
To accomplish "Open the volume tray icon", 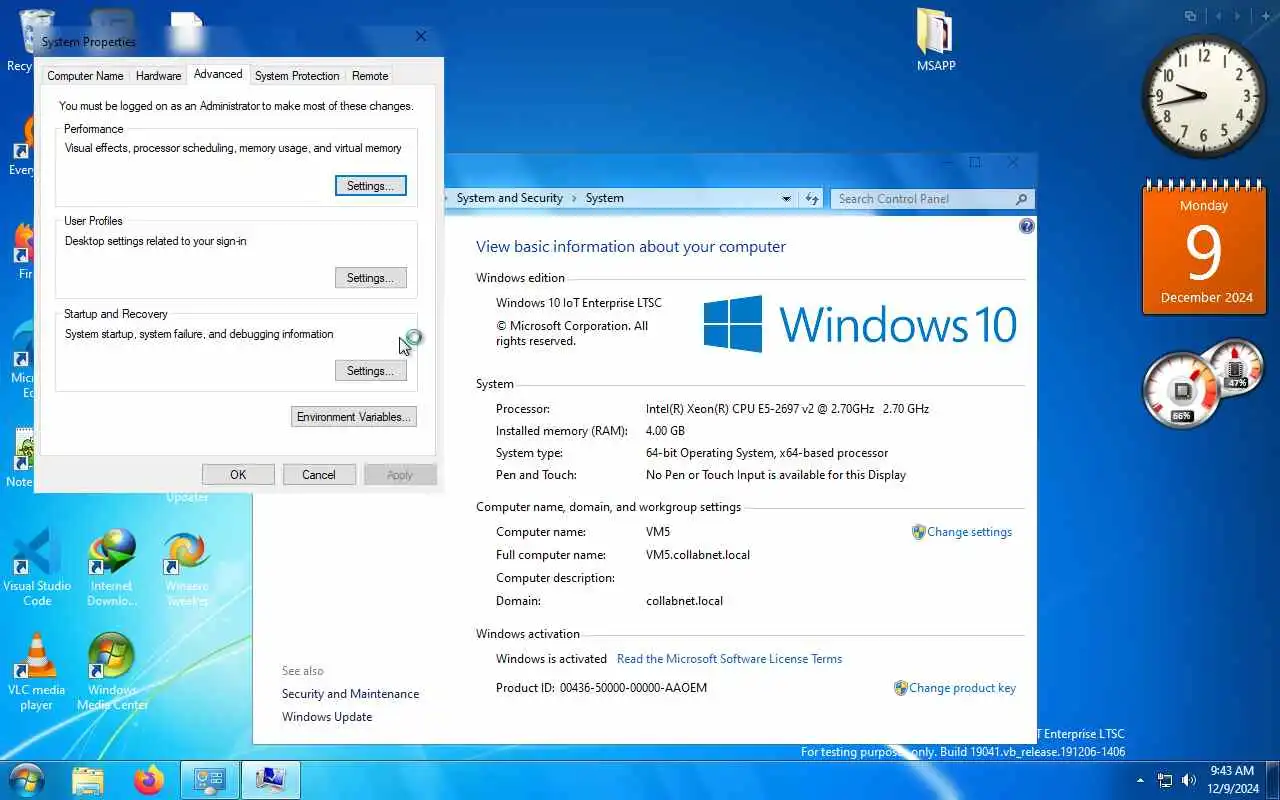I will click(1189, 780).
